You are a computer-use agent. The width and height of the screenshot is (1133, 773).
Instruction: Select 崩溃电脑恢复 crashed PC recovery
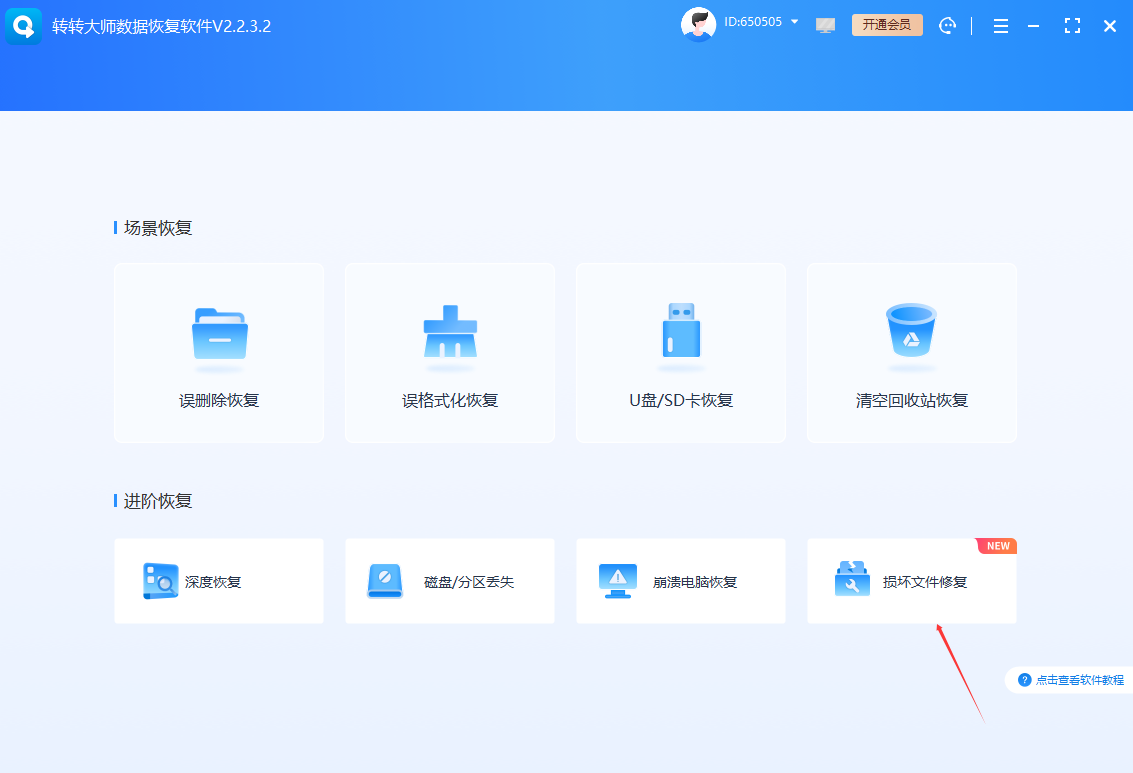pos(680,581)
